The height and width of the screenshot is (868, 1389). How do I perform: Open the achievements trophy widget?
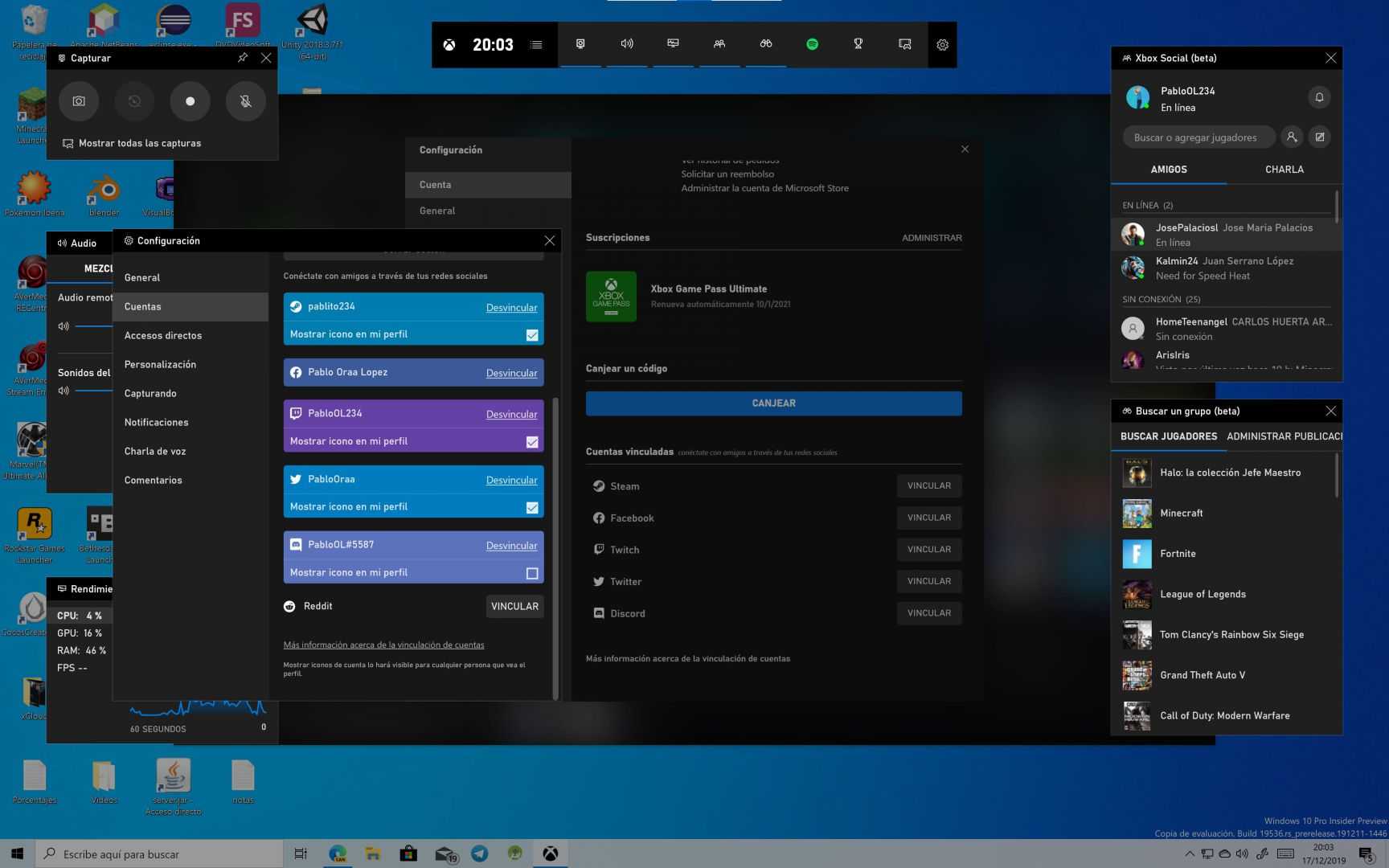point(858,45)
